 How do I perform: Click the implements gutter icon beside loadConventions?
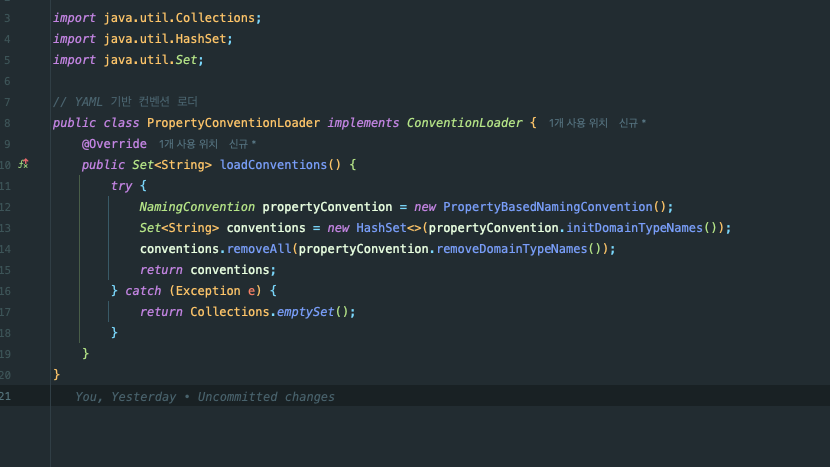pos(23,164)
